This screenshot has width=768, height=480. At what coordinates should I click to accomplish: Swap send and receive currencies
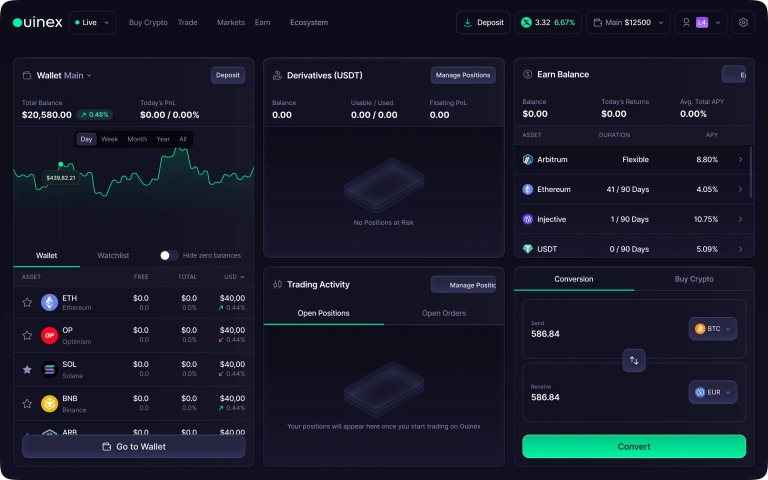634,360
